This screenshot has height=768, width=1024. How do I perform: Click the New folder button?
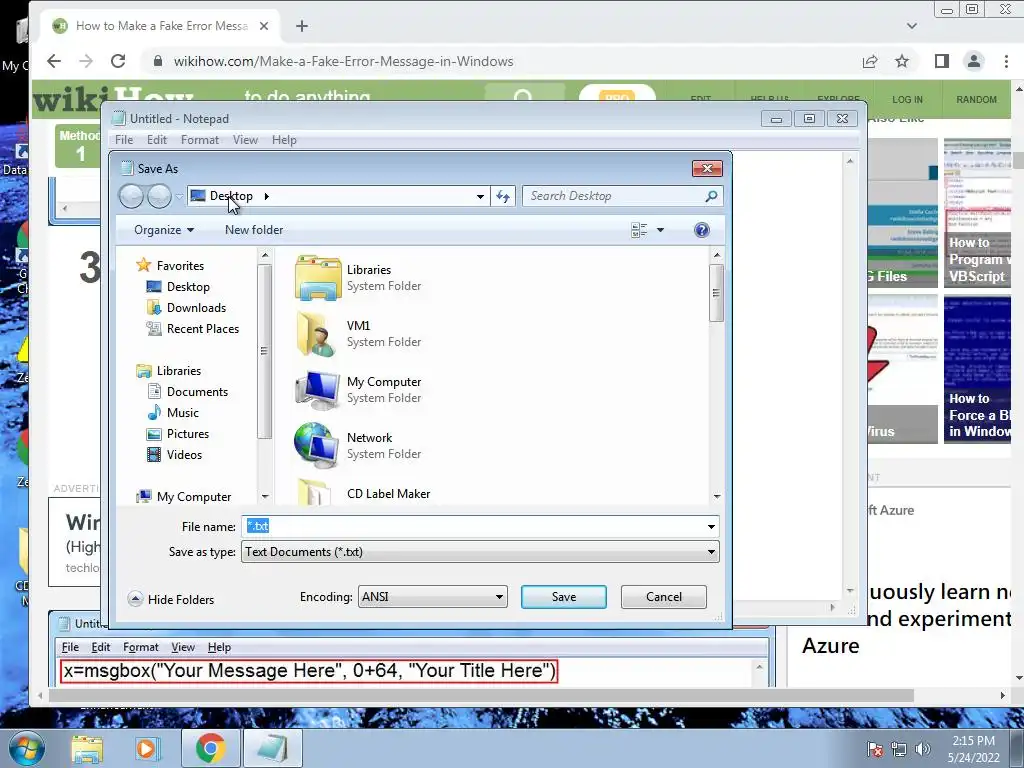pyautogui.click(x=254, y=230)
